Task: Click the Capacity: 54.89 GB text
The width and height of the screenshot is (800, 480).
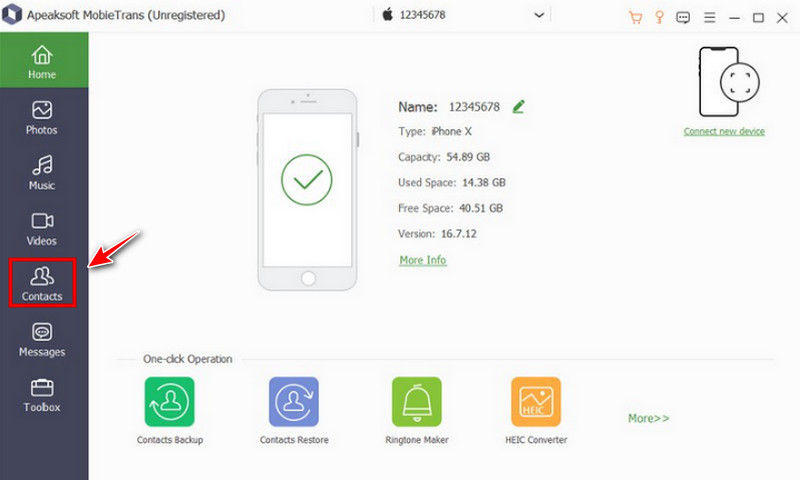Action: pos(444,157)
